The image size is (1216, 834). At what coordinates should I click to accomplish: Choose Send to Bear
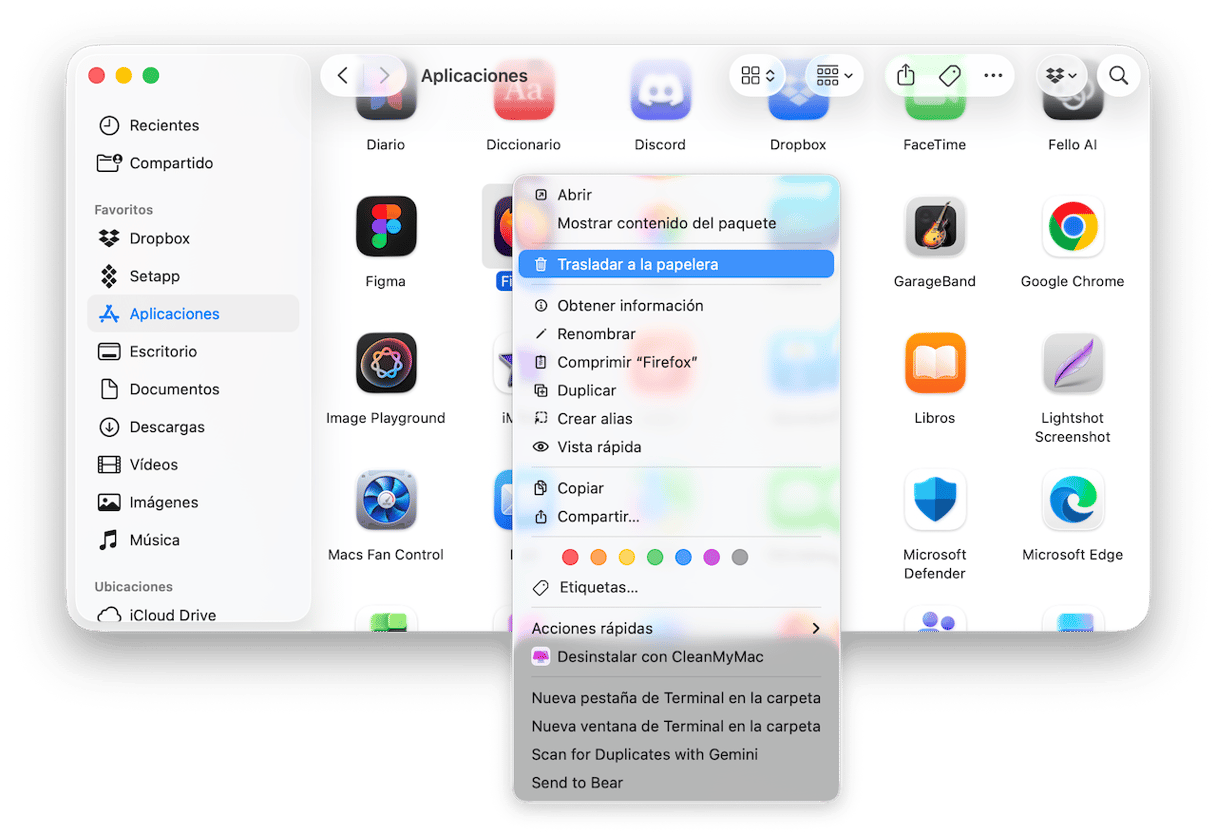(x=676, y=782)
